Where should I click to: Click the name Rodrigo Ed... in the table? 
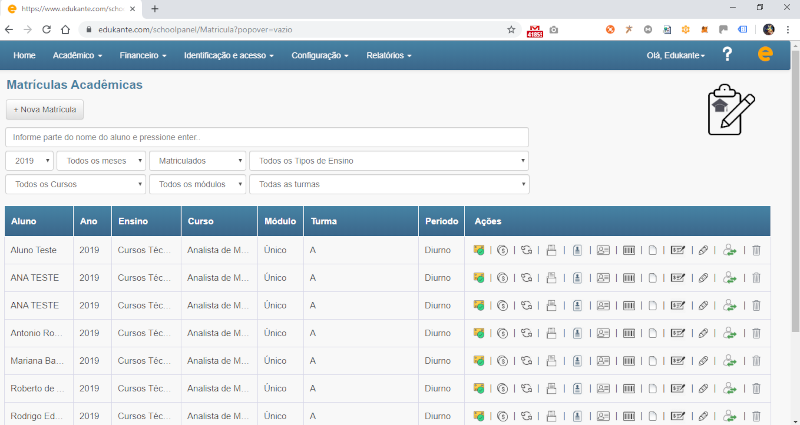coord(37,416)
